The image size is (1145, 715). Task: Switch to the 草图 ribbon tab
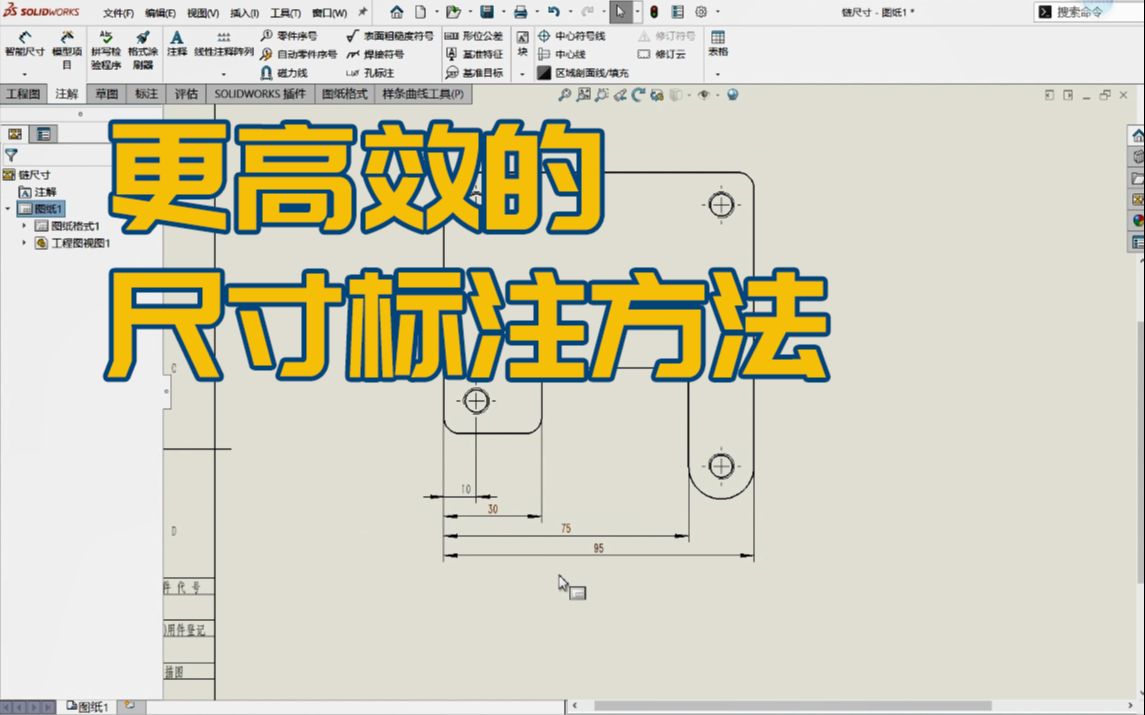point(107,93)
